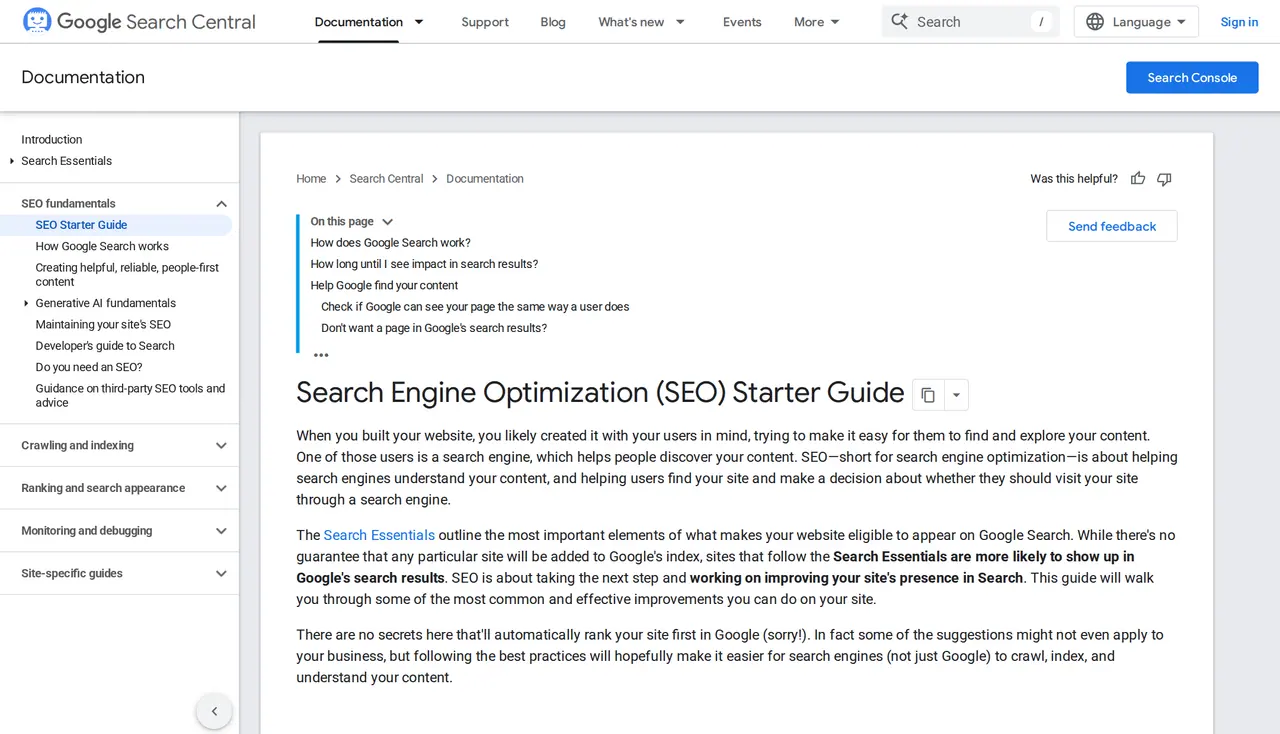
Task: Expand Generative AI fundamentals arrow
Action: [x=26, y=303]
